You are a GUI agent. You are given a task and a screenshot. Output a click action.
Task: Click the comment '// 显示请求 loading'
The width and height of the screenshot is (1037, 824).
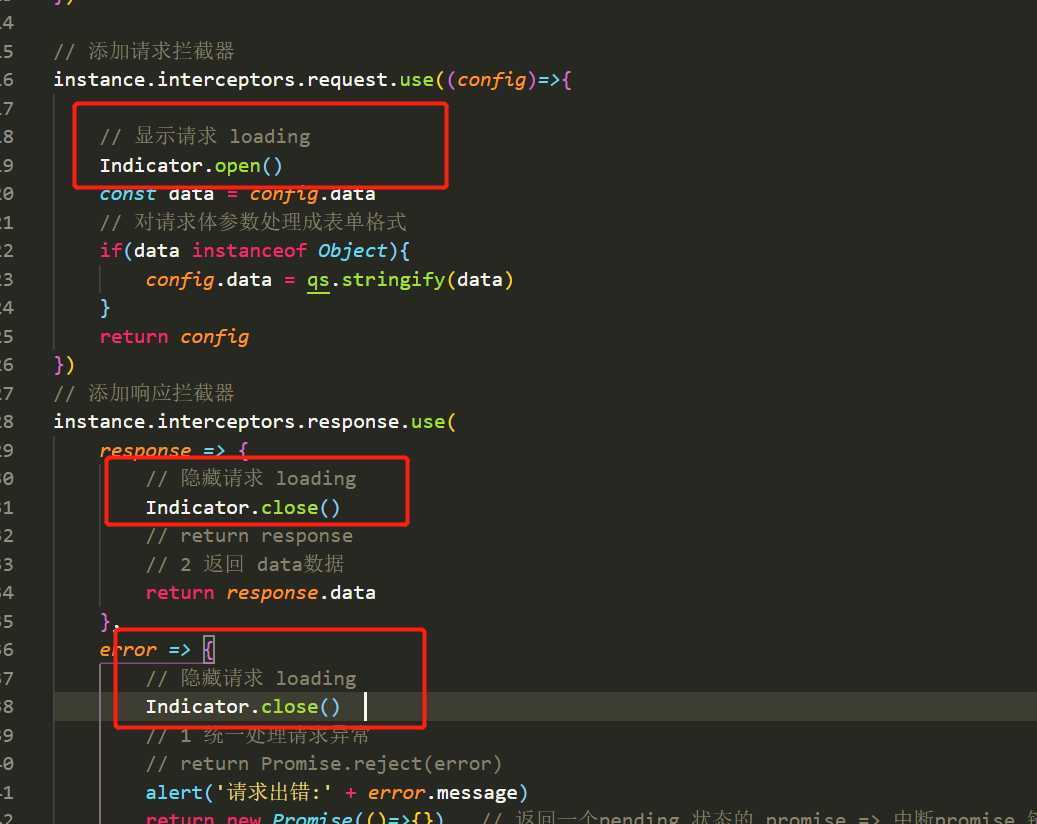point(205,136)
